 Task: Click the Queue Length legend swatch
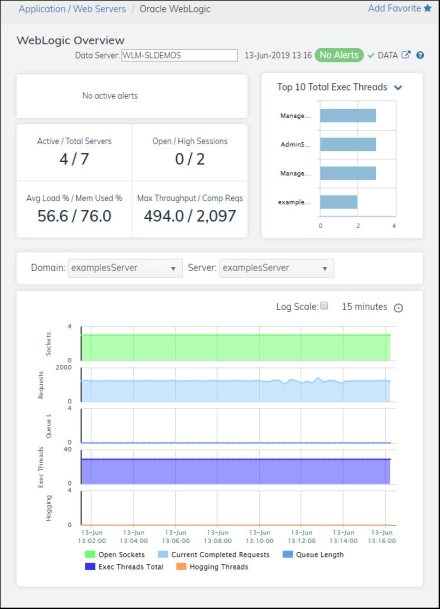pos(288,554)
